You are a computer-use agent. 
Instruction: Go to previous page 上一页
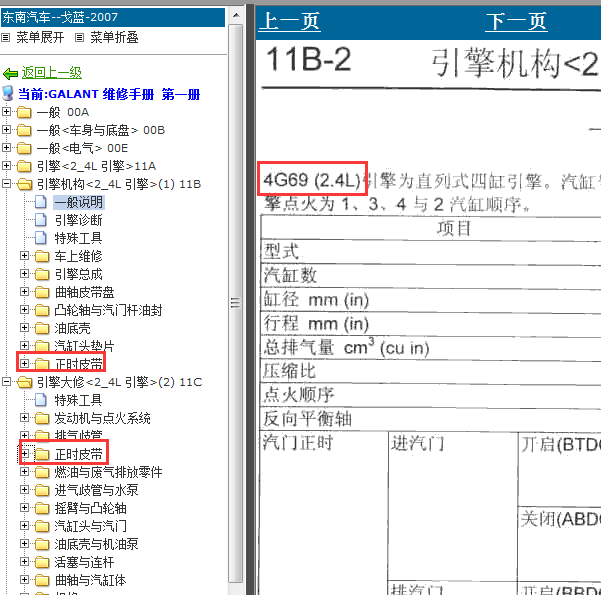tap(289, 21)
